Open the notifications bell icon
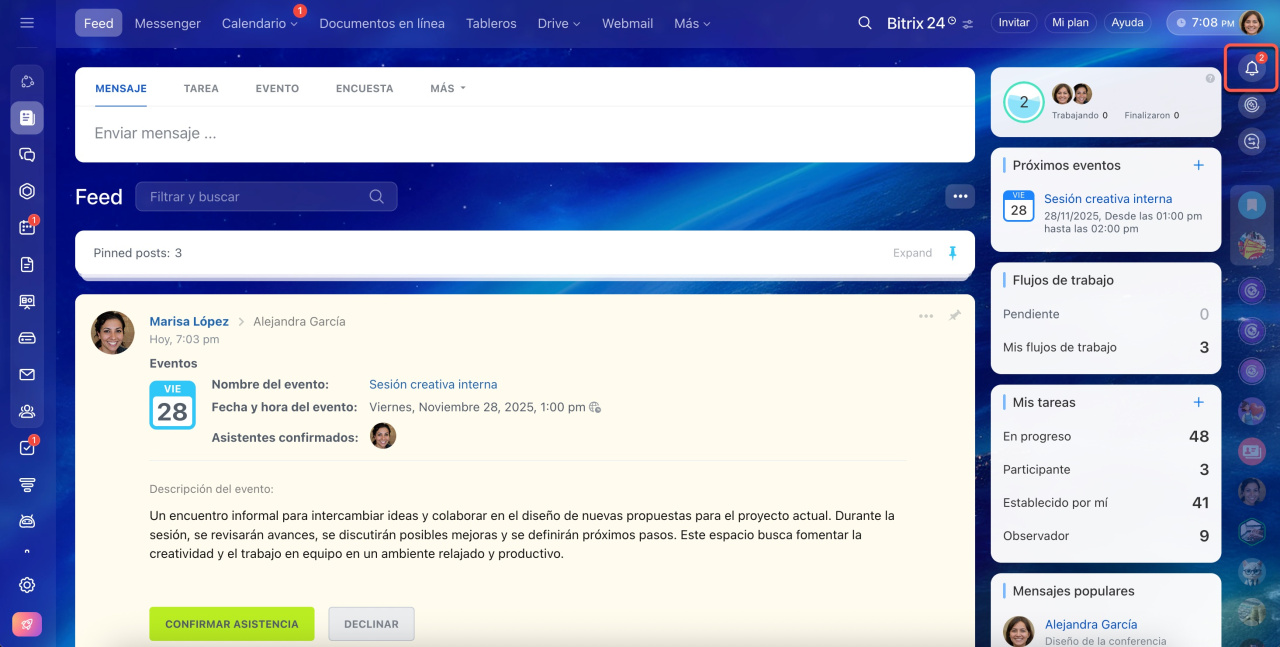The height and width of the screenshot is (647, 1280). (x=1251, y=69)
